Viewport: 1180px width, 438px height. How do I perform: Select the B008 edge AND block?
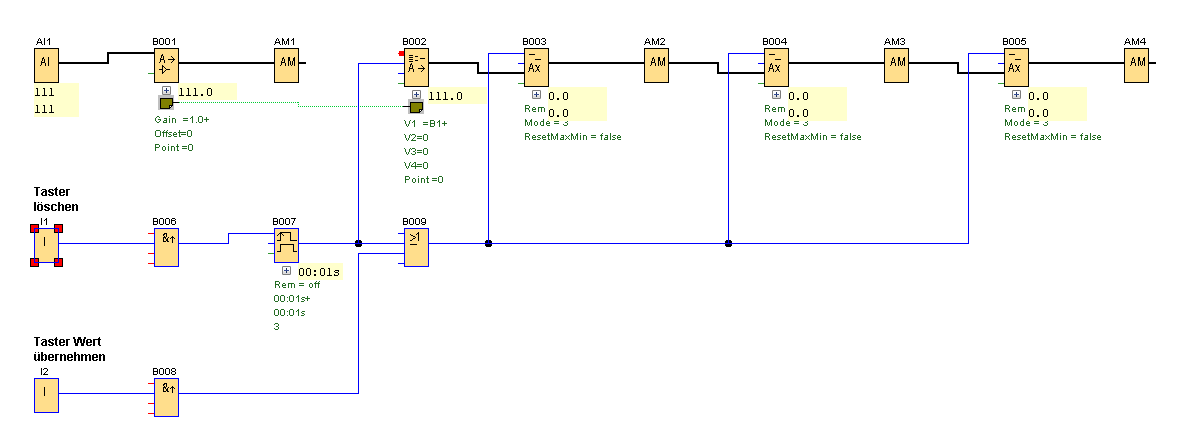(166, 397)
